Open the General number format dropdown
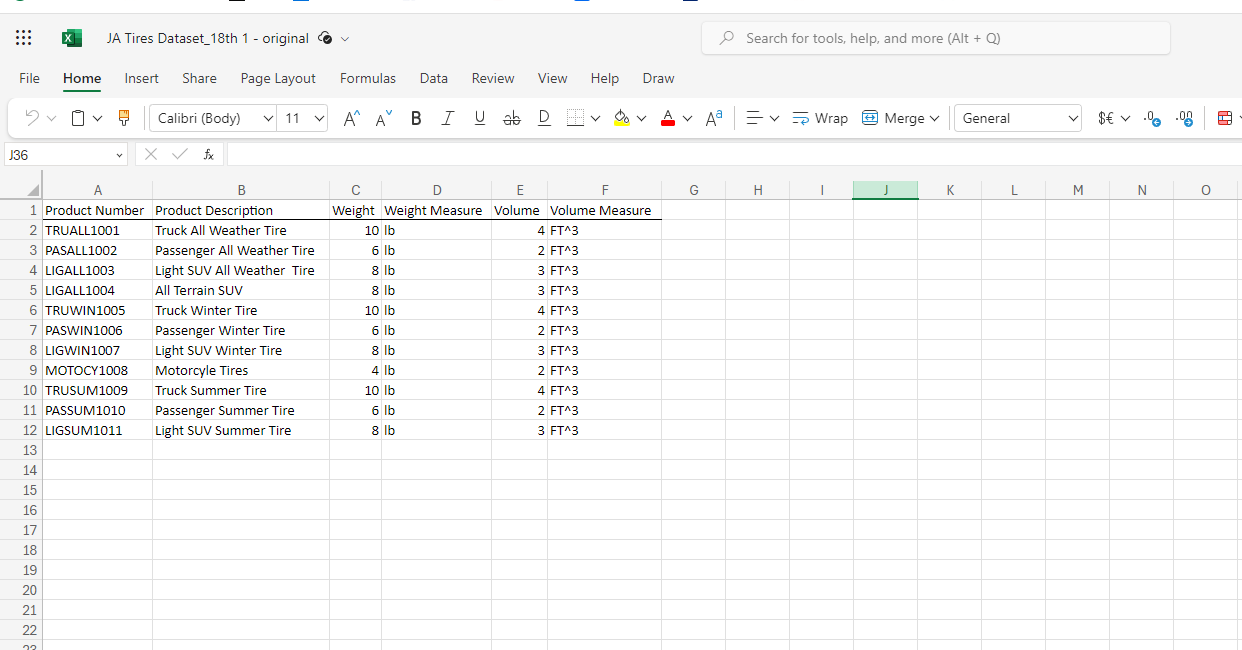Viewport: 1242px width, 650px height. tap(1018, 118)
